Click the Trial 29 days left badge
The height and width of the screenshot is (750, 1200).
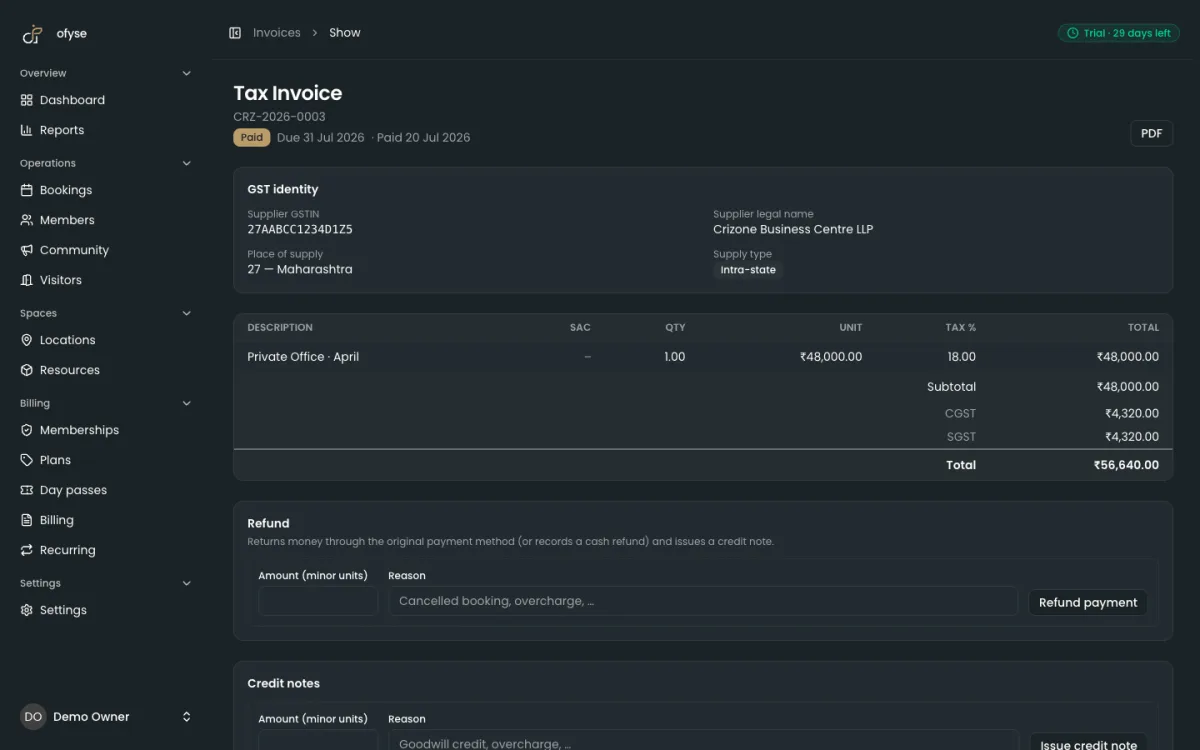[x=1119, y=33]
